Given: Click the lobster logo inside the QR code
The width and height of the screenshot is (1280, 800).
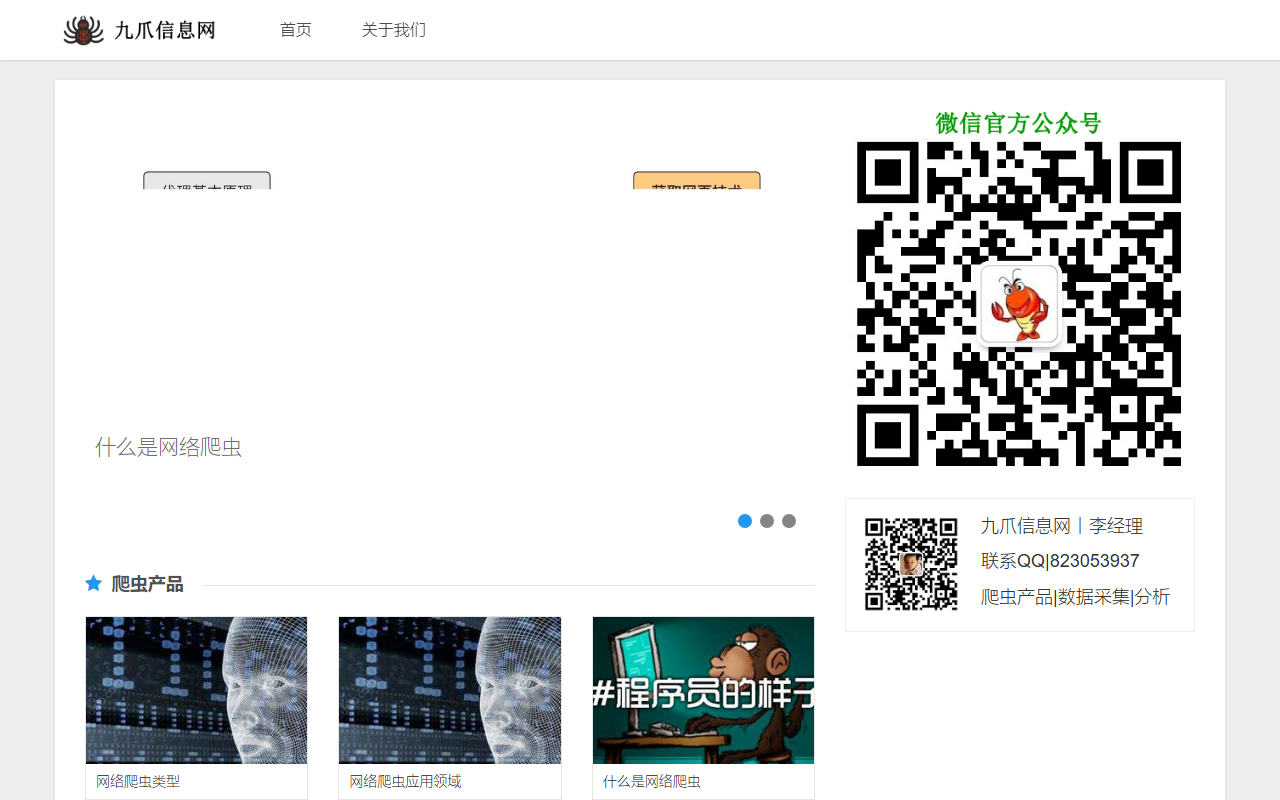Looking at the screenshot, I should [x=1019, y=304].
